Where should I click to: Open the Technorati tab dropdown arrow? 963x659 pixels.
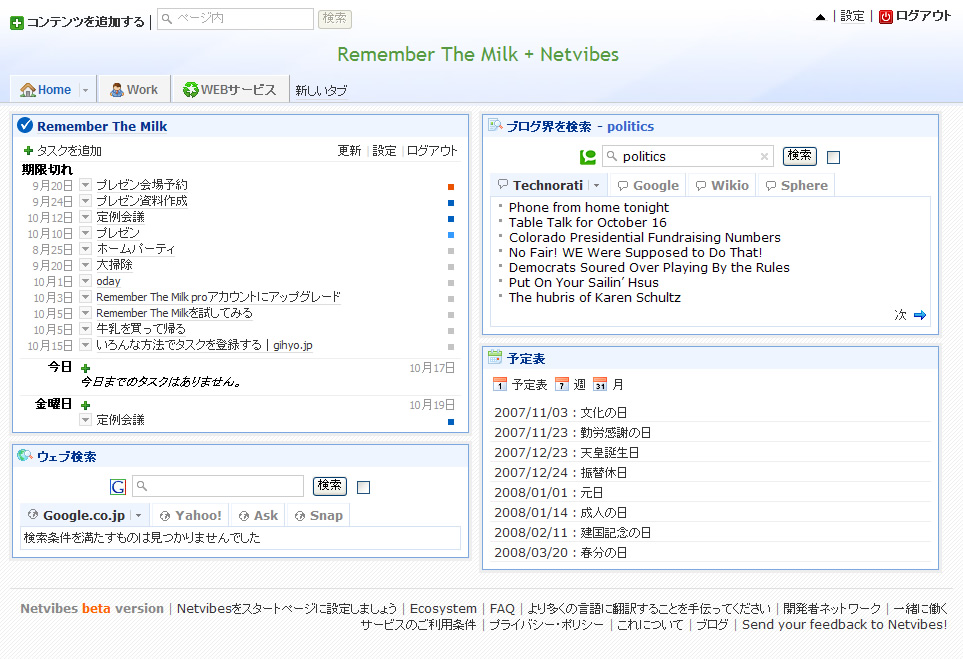[596, 185]
